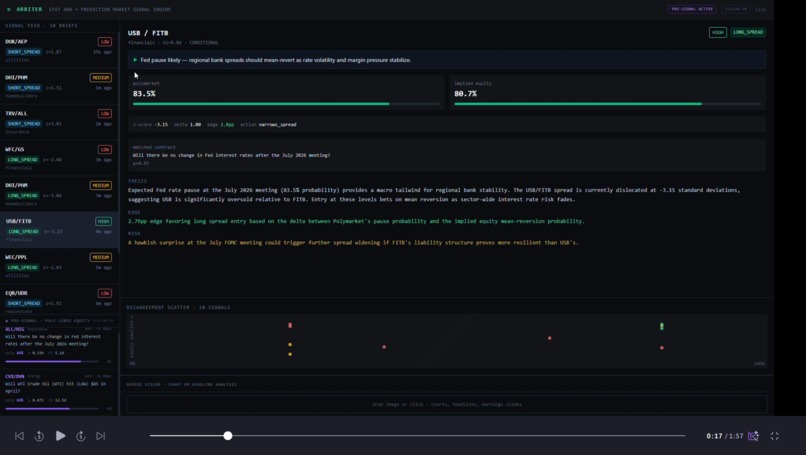Click the LOW badge on DUK/AEP

point(105,42)
